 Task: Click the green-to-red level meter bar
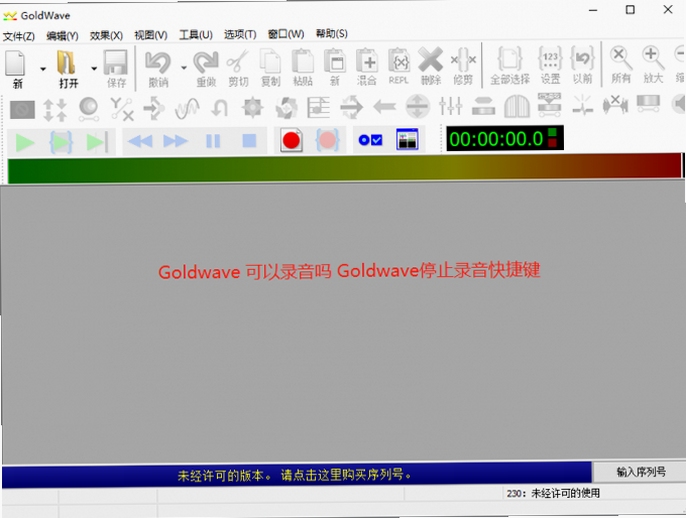click(345, 168)
